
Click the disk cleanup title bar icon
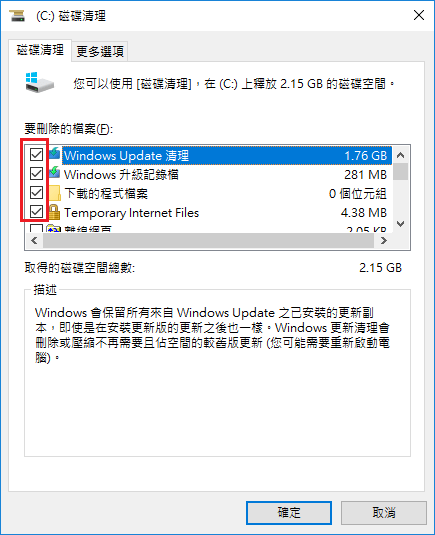click(x=17, y=16)
